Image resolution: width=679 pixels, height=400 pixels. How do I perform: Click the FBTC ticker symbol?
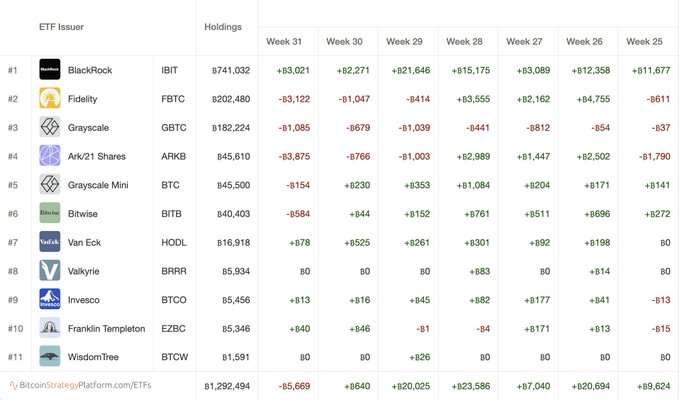point(173,98)
